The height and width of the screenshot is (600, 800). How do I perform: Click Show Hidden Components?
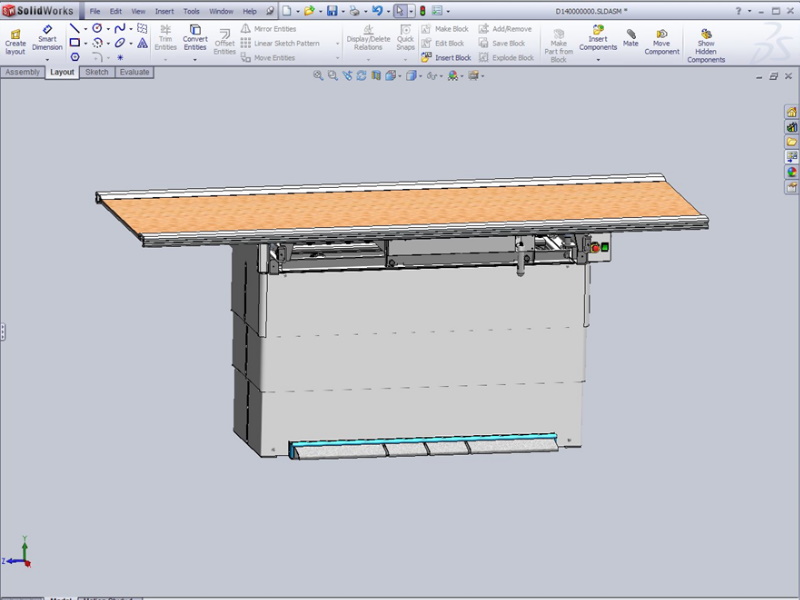coord(706,45)
